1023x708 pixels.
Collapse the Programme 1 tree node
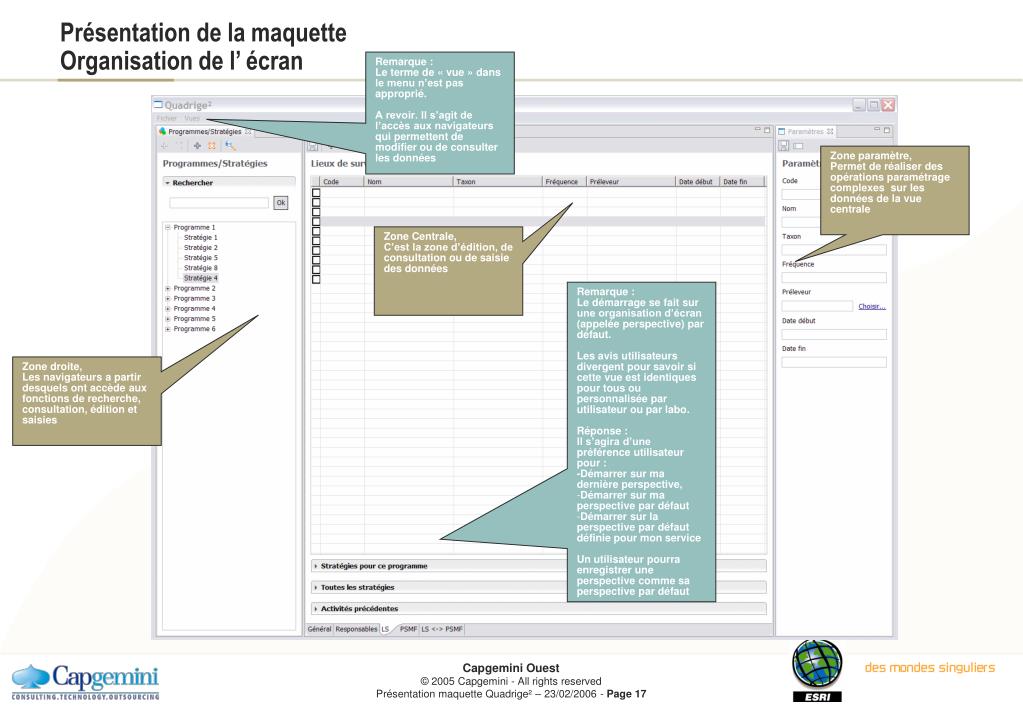168,228
